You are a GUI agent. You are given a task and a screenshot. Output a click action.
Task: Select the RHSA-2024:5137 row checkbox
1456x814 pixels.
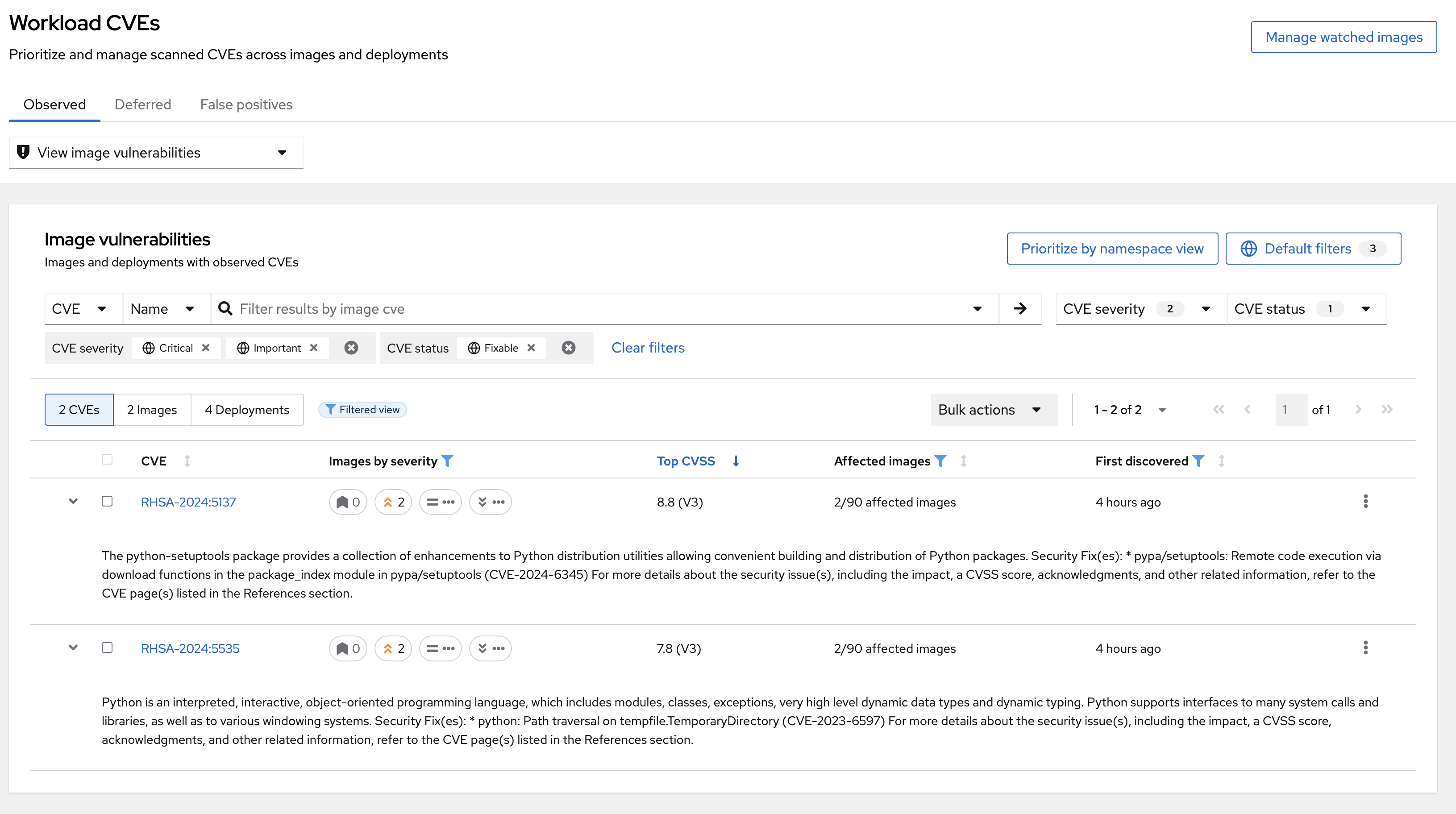click(107, 502)
